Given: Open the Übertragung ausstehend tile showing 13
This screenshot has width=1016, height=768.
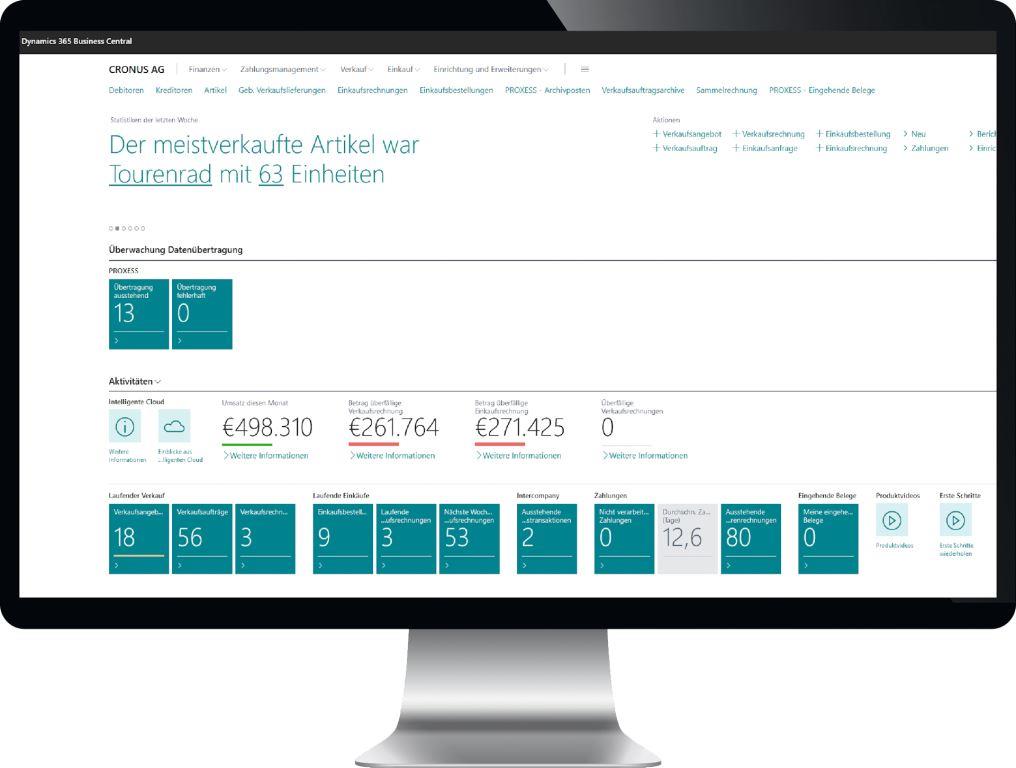Looking at the screenshot, I should tap(139, 314).
